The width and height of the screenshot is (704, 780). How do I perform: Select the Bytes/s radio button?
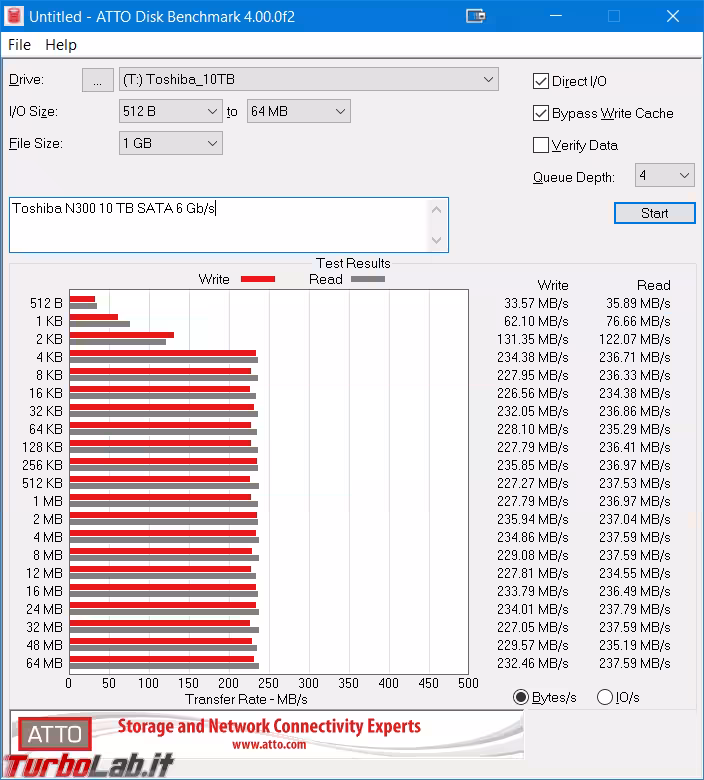[x=521, y=697]
